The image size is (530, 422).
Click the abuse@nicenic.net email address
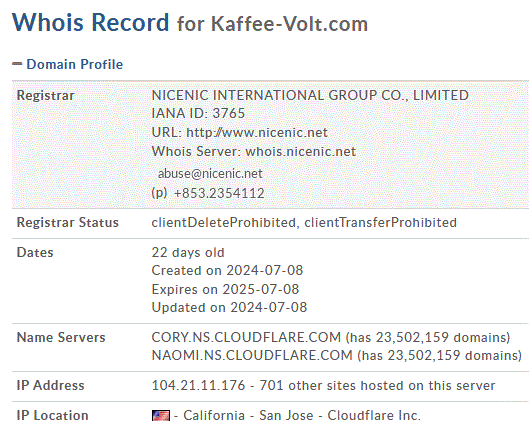pyautogui.click(x=210, y=173)
